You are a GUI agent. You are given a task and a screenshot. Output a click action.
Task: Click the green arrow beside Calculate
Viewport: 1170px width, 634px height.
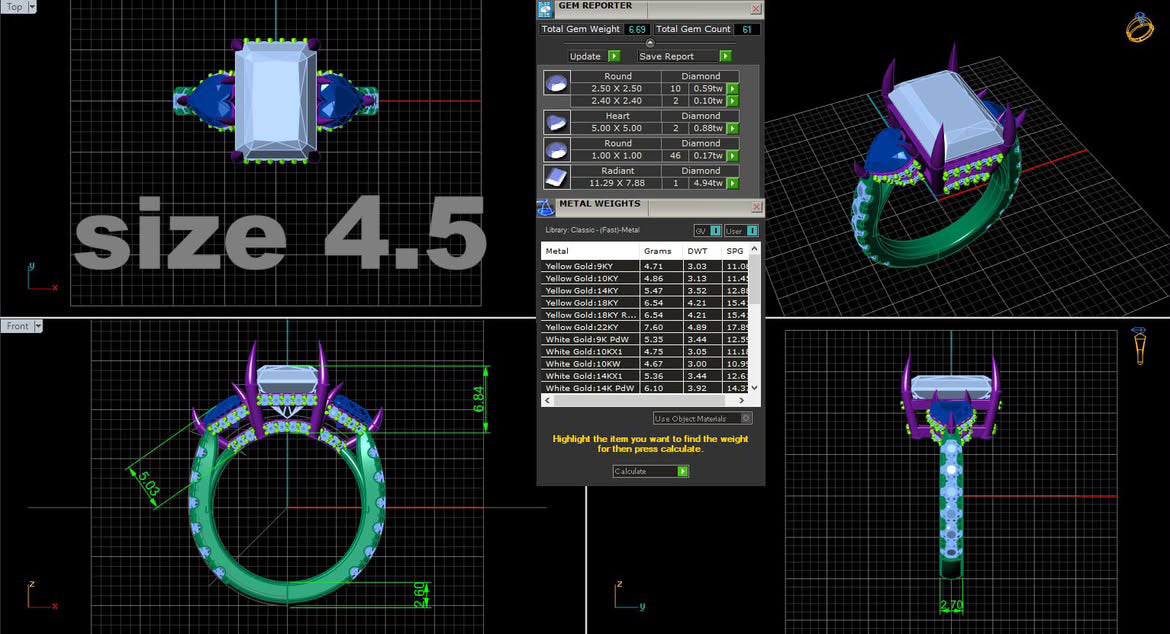coord(683,471)
